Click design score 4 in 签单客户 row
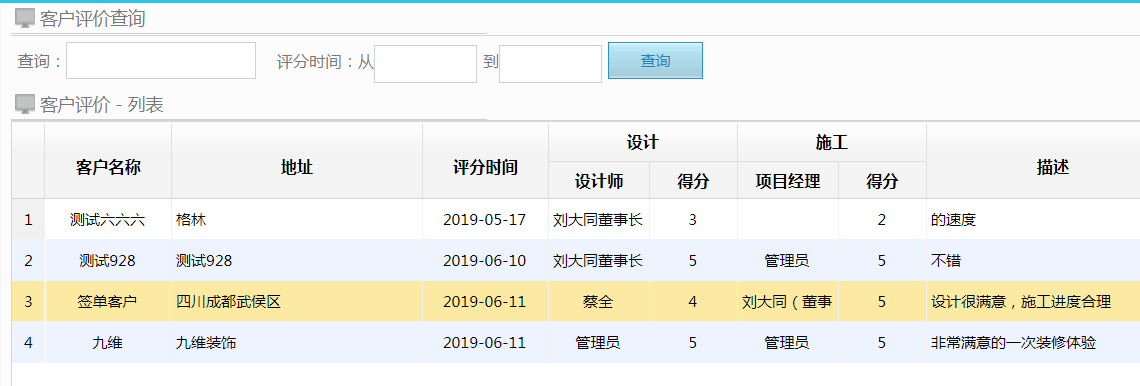 tap(693, 301)
